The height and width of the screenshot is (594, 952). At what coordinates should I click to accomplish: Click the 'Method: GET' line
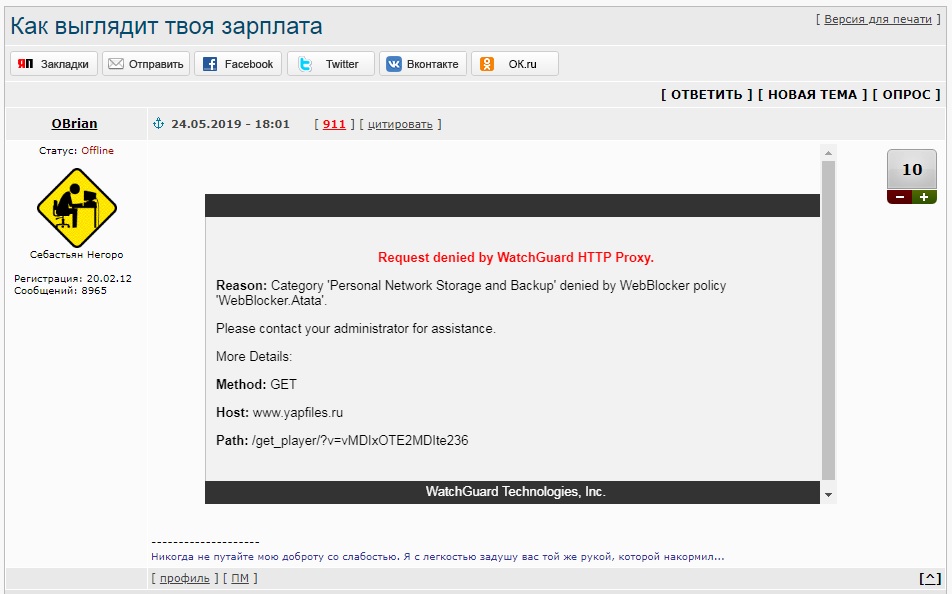pyautogui.click(x=256, y=384)
